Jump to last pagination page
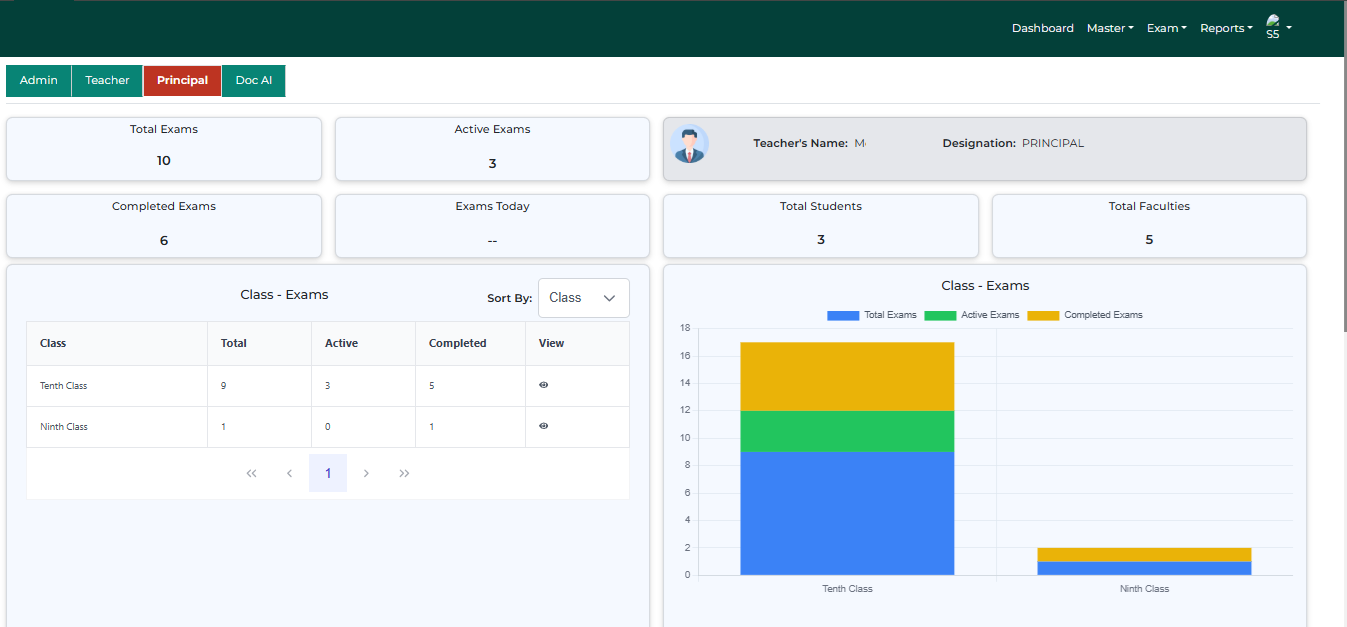Viewport: 1347px width, 627px height. (x=404, y=473)
